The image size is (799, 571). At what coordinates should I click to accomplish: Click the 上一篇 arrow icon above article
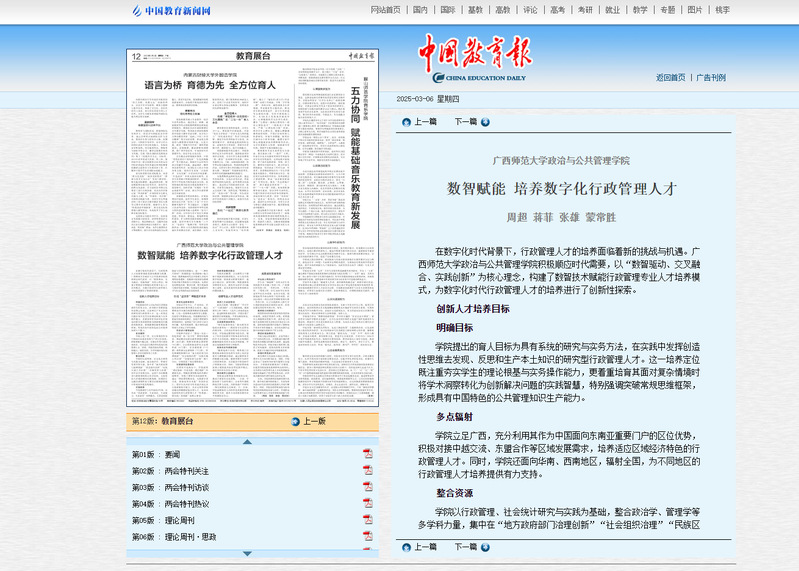click(x=406, y=122)
